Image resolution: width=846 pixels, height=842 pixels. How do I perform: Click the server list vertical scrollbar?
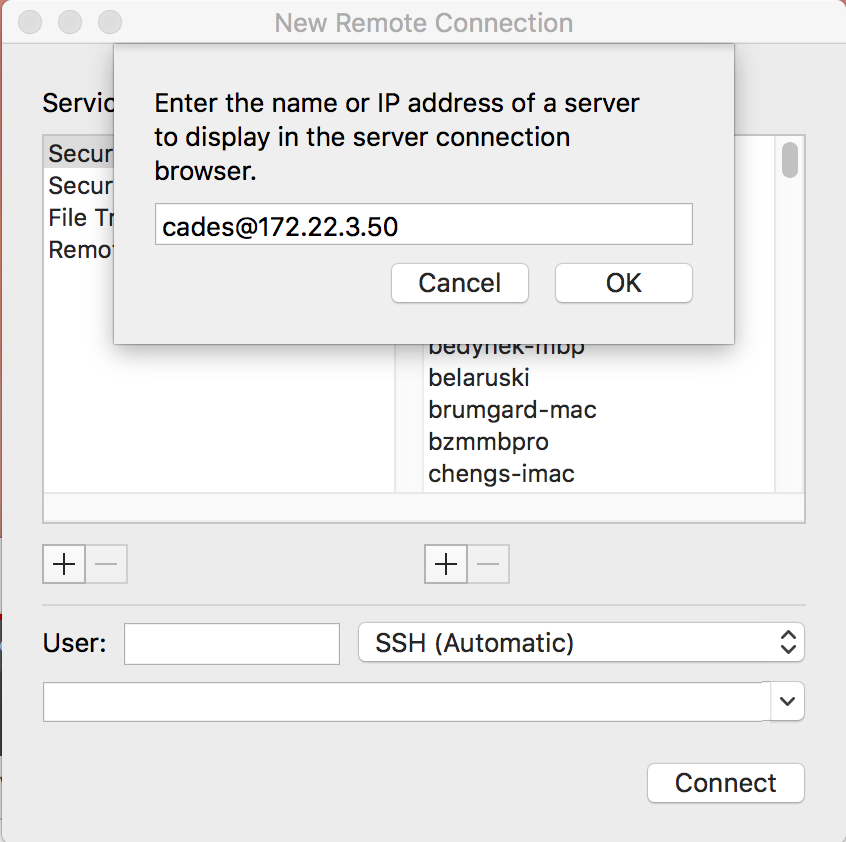(790, 160)
